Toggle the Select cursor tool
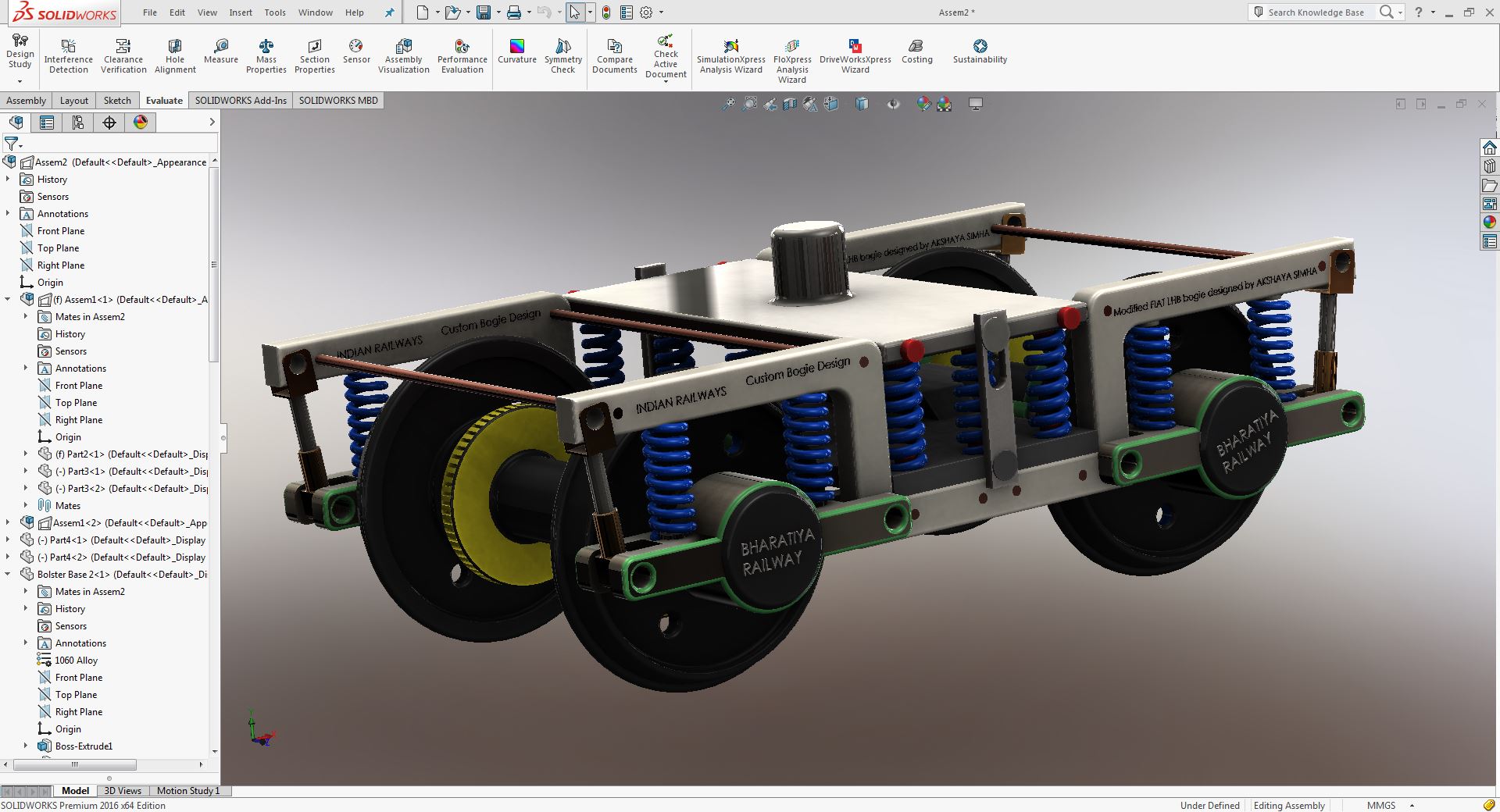 tap(575, 12)
